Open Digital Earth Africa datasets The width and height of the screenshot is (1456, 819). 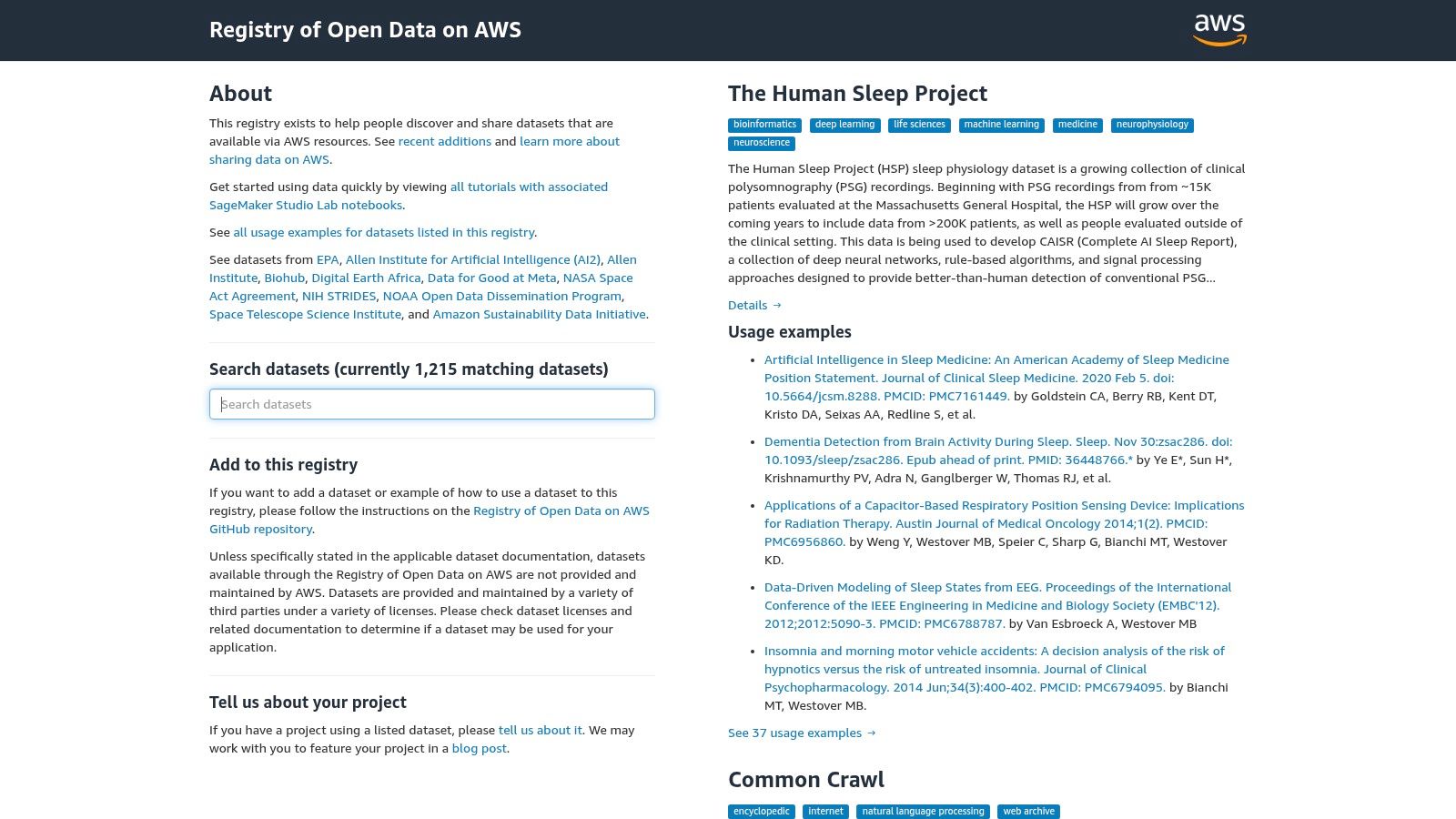click(x=366, y=278)
